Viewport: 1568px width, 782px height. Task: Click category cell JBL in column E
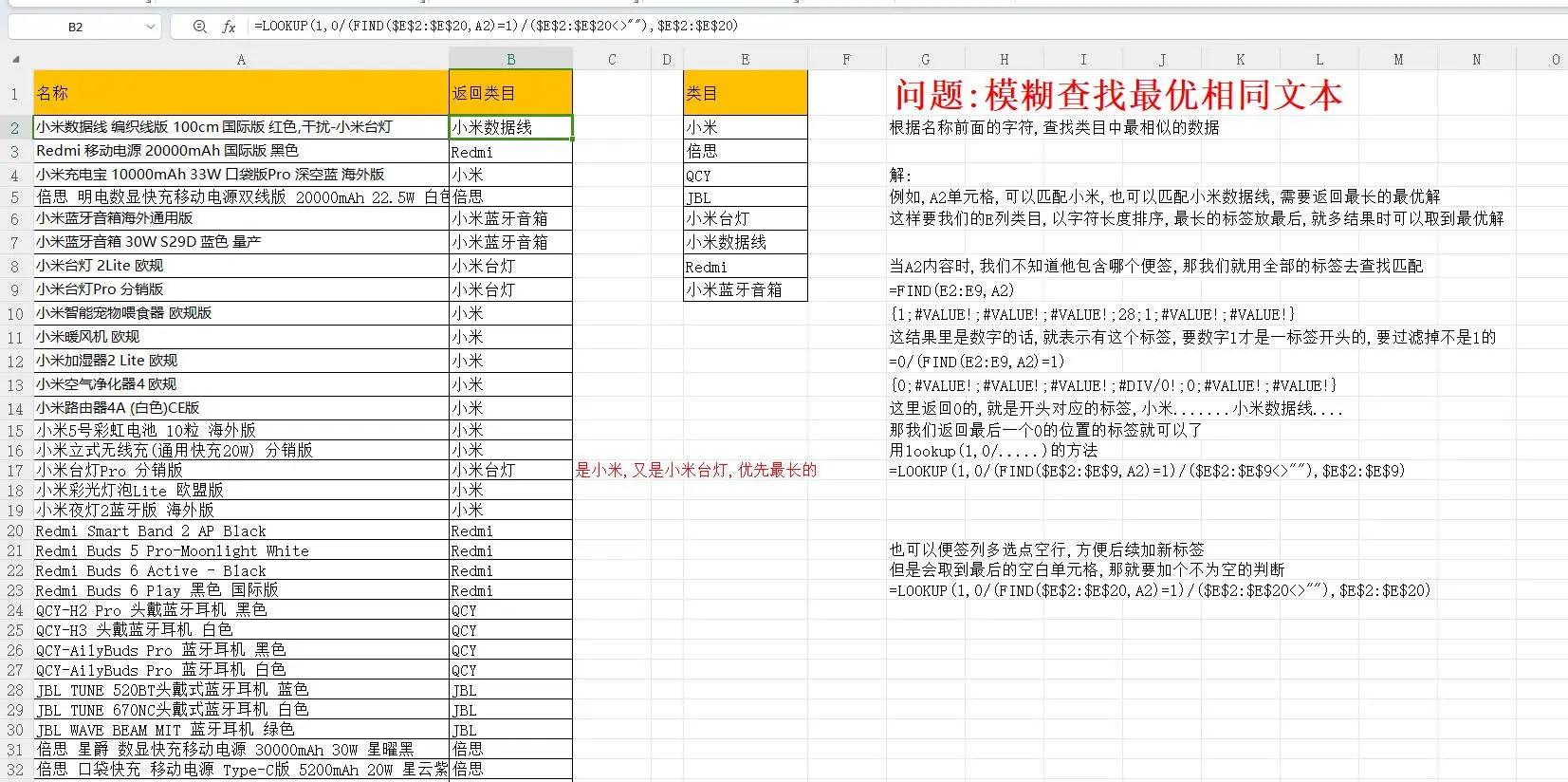pos(745,197)
